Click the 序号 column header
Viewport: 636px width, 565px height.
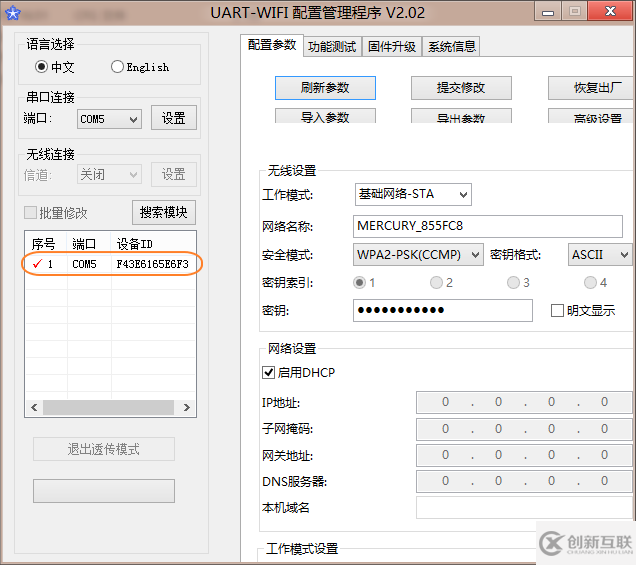[43, 244]
